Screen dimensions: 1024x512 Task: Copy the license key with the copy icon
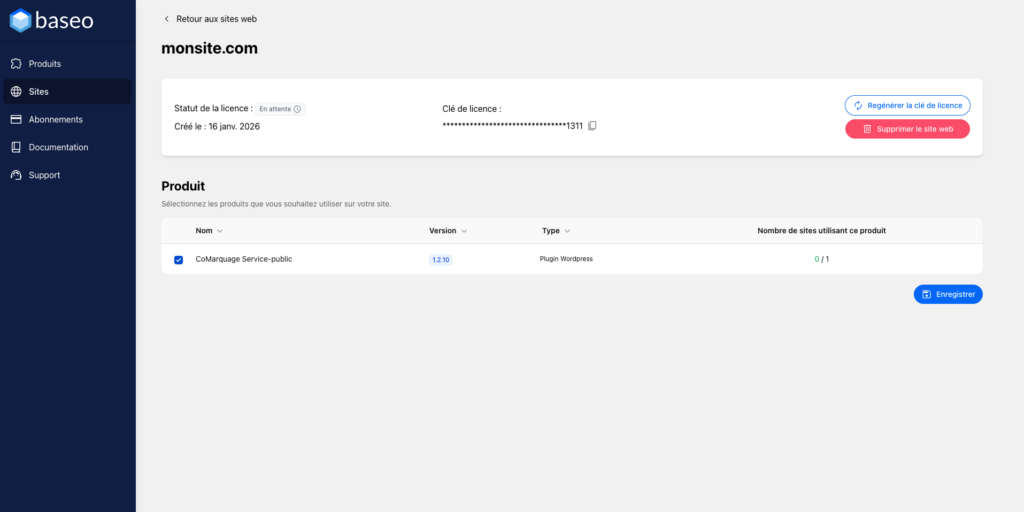click(x=592, y=126)
